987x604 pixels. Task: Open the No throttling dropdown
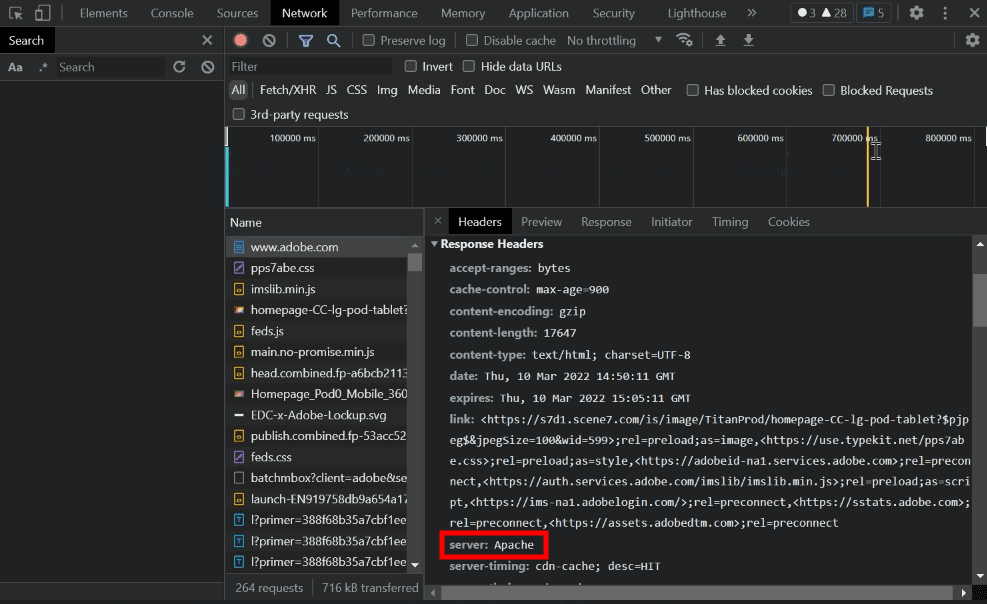[601, 40]
